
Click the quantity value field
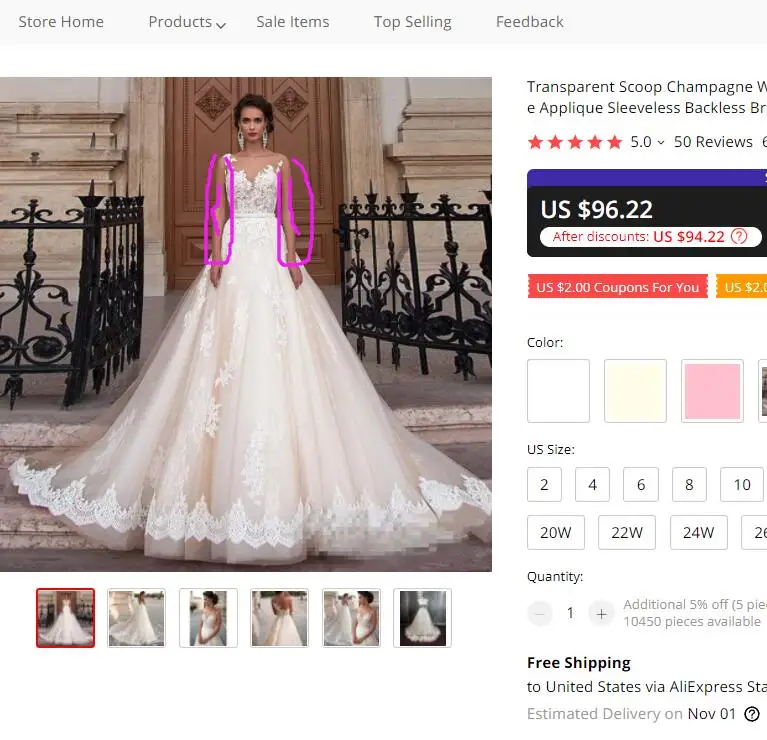(570, 613)
